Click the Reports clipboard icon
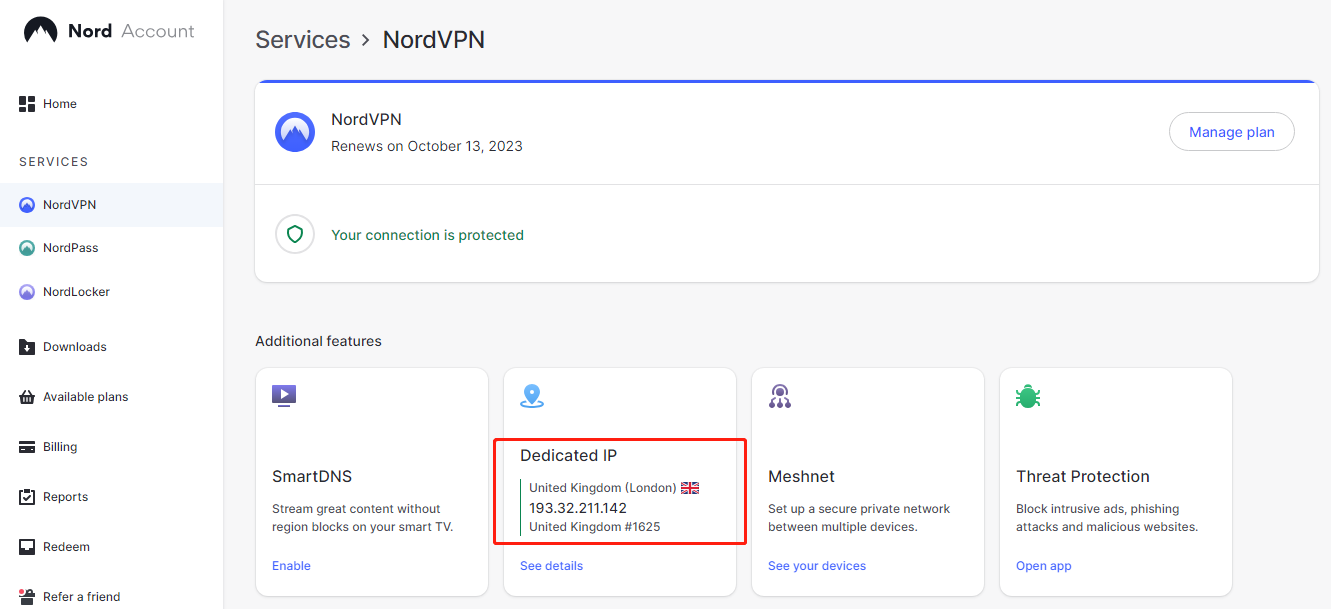This screenshot has width=1331, height=609. pos(27,497)
